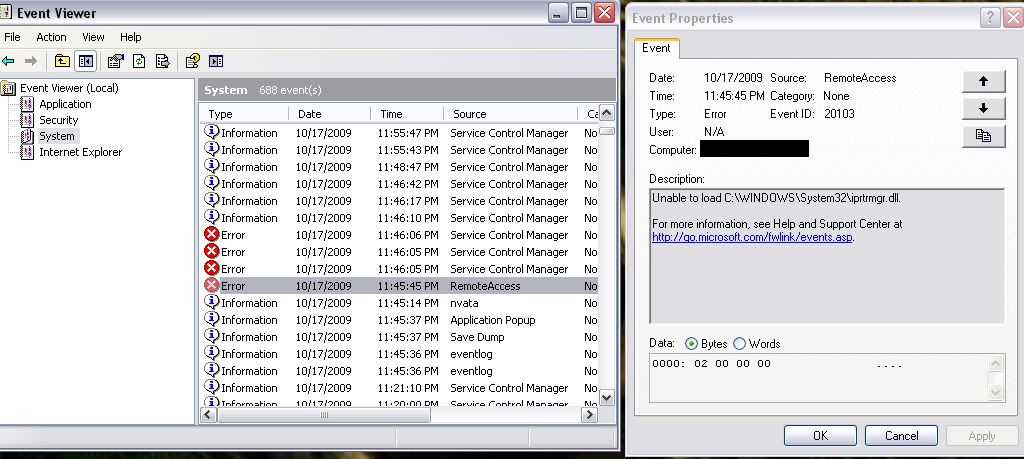Click Cancel in Event Properties
The width and height of the screenshot is (1024, 459).
901,435
